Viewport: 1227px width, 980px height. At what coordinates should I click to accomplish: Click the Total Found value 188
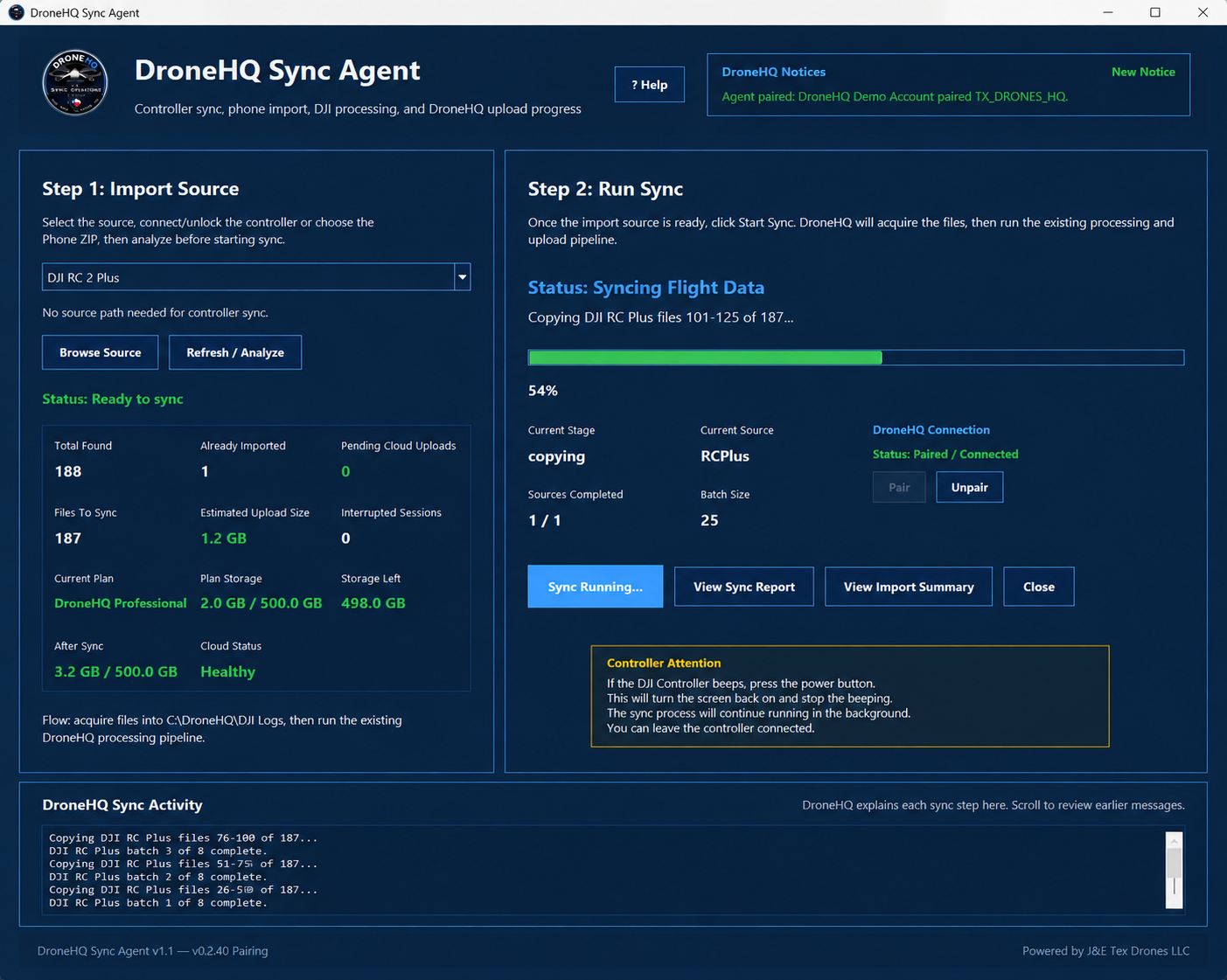(68, 471)
